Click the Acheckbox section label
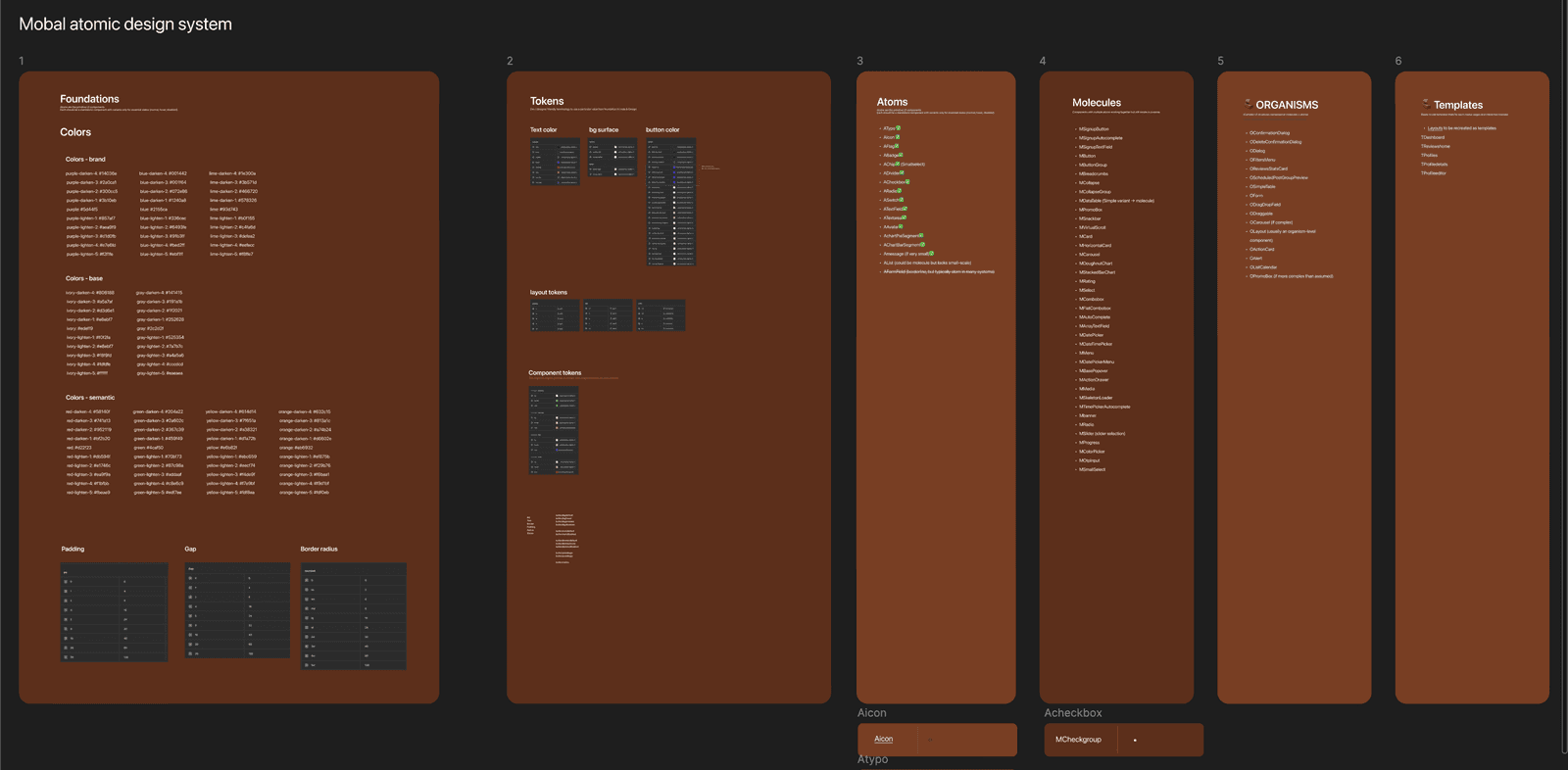This screenshot has width=1568, height=770. coord(1073,713)
